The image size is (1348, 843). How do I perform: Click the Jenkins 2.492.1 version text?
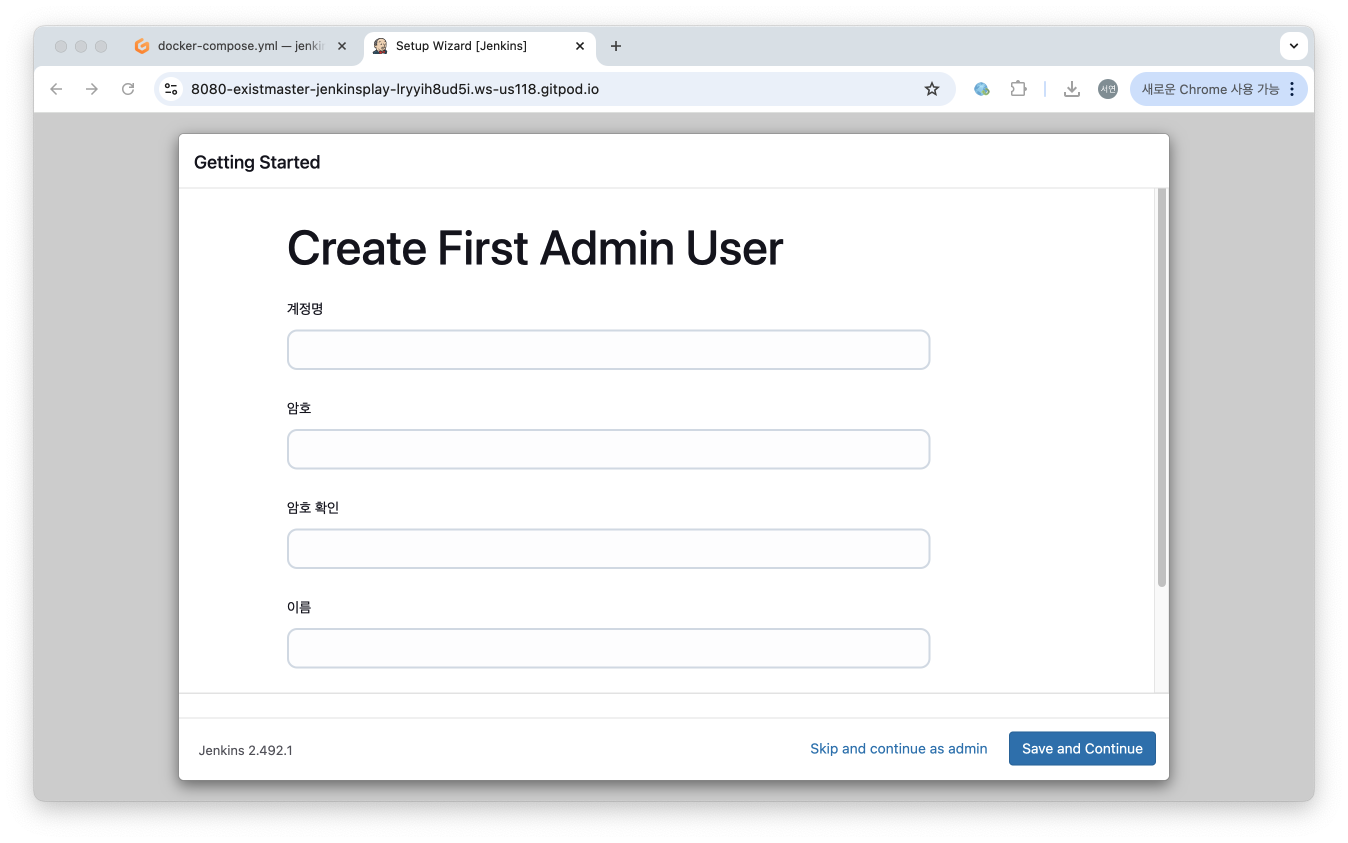coord(245,750)
